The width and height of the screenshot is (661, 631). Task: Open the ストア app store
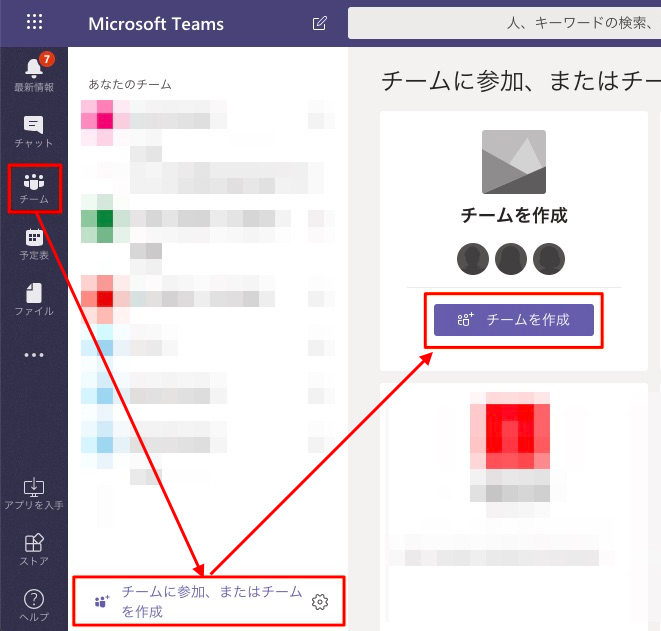coord(34,548)
